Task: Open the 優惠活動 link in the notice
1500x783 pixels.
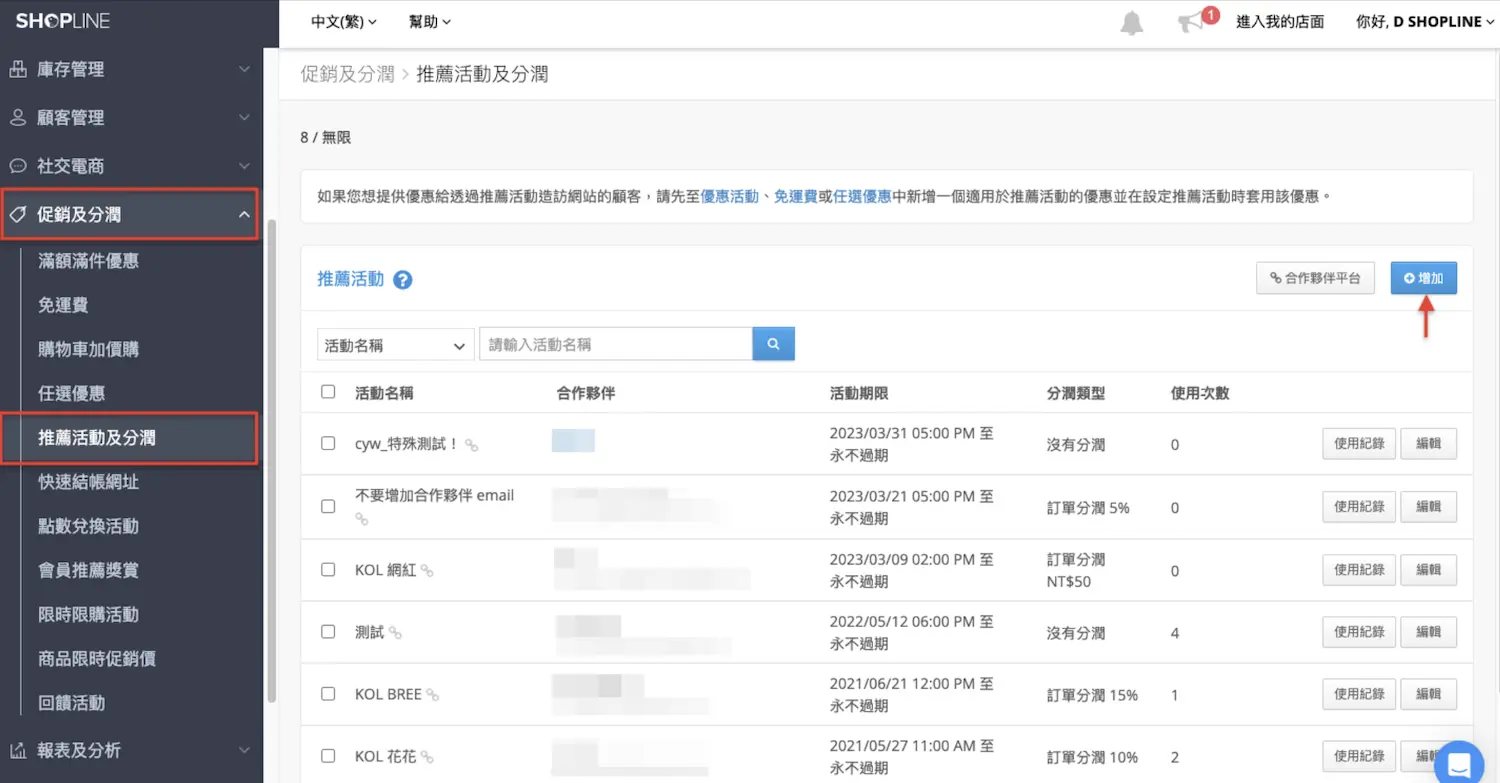Action: [x=730, y=196]
